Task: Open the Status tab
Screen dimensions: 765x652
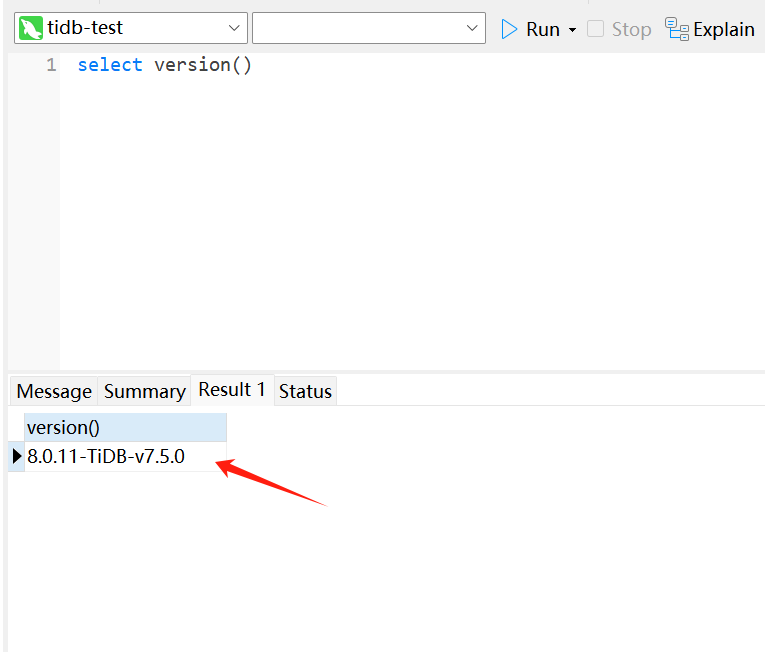Action: point(305,391)
